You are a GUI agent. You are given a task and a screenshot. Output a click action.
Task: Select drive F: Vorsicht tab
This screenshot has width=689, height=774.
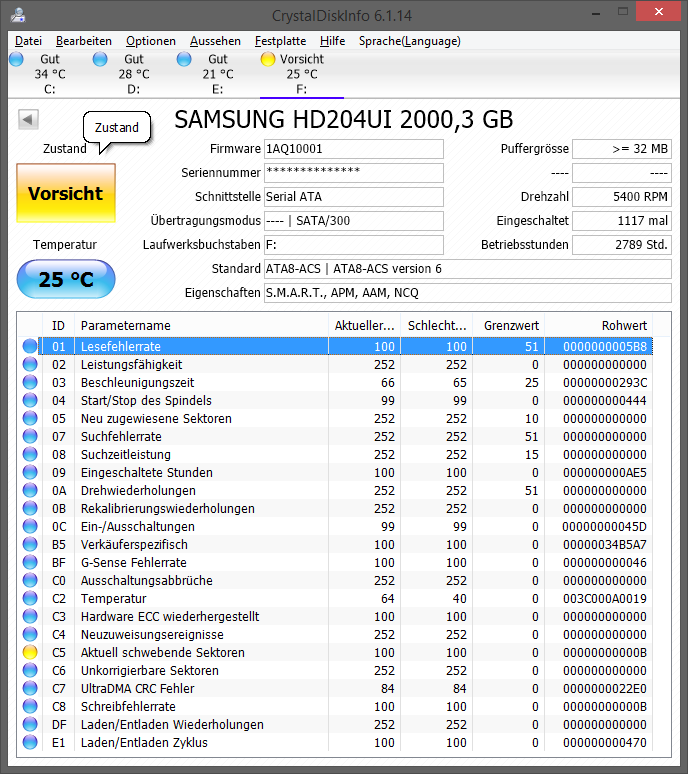point(302,74)
